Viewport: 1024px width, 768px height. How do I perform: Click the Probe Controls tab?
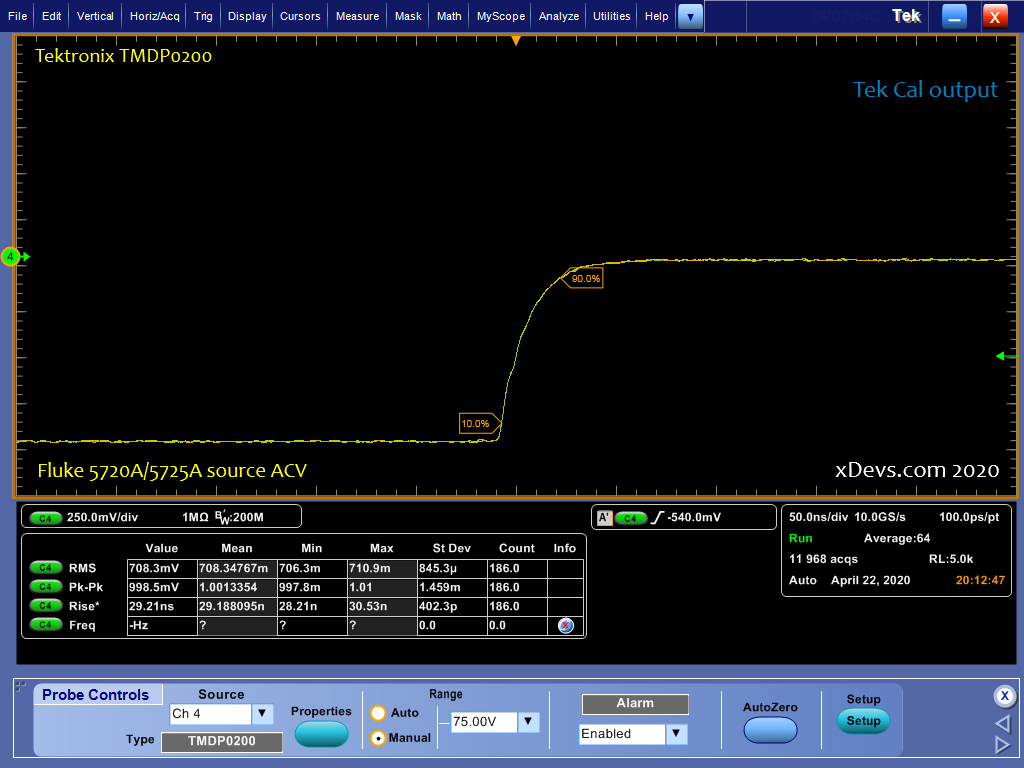[x=96, y=695]
